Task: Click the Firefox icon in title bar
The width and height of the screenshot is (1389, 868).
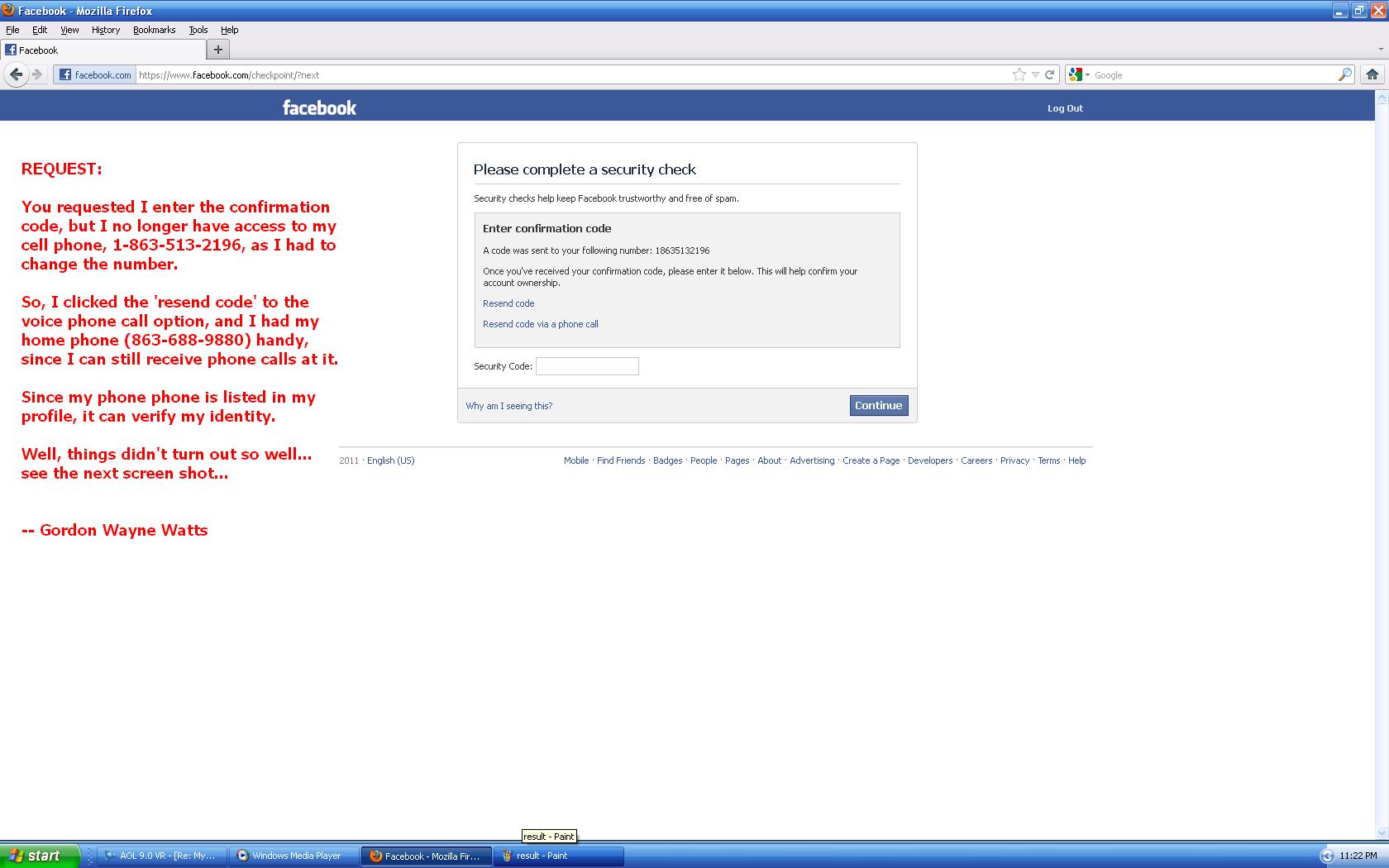Action: pyautogui.click(x=8, y=10)
